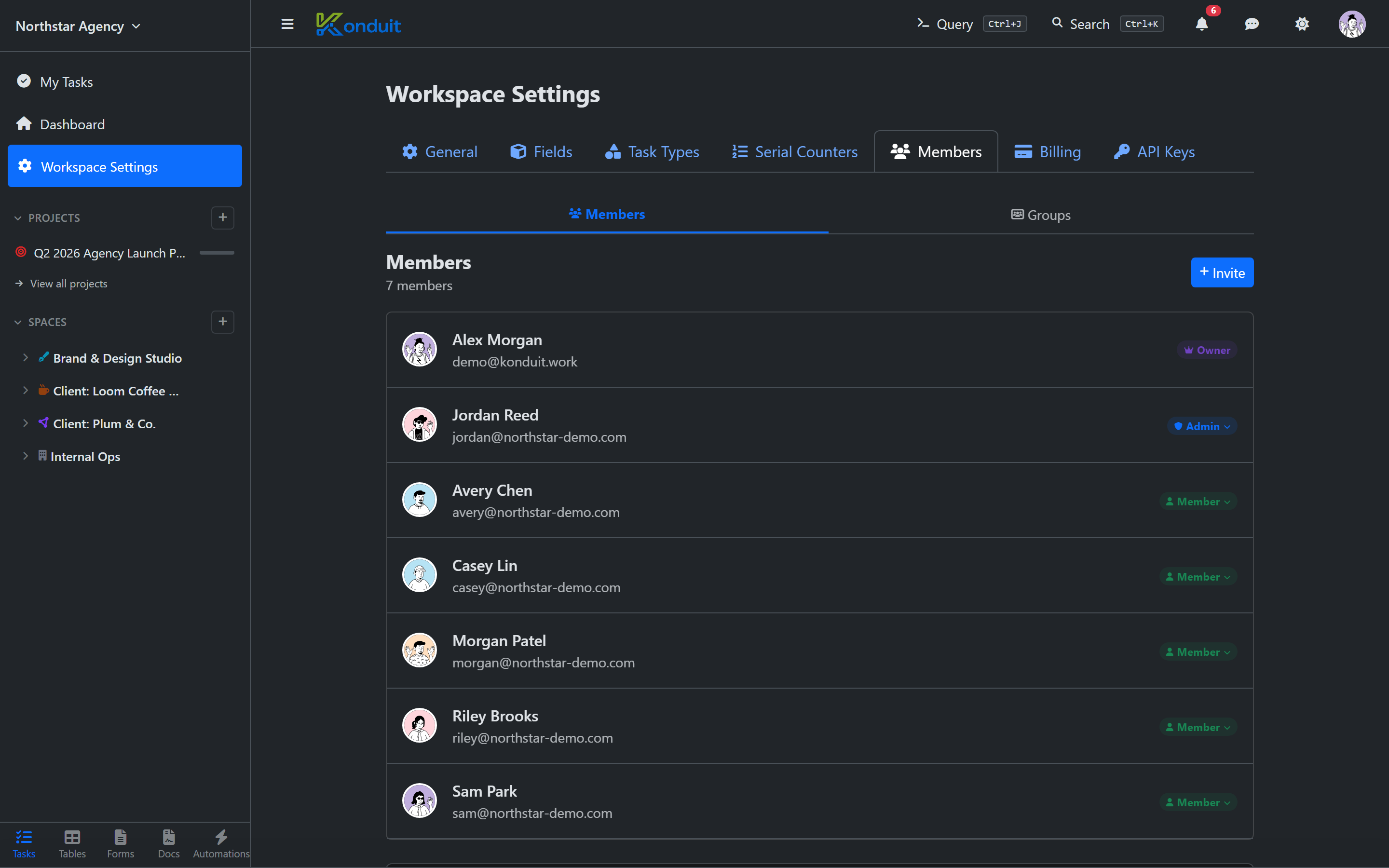The image size is (1389, 868).
Task: Open the Search box
Action: (1107, 24)
